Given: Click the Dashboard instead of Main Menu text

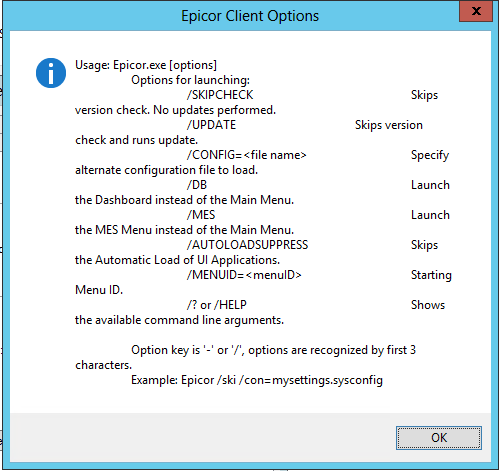Looking at the screenshot, I should [184, 200].
